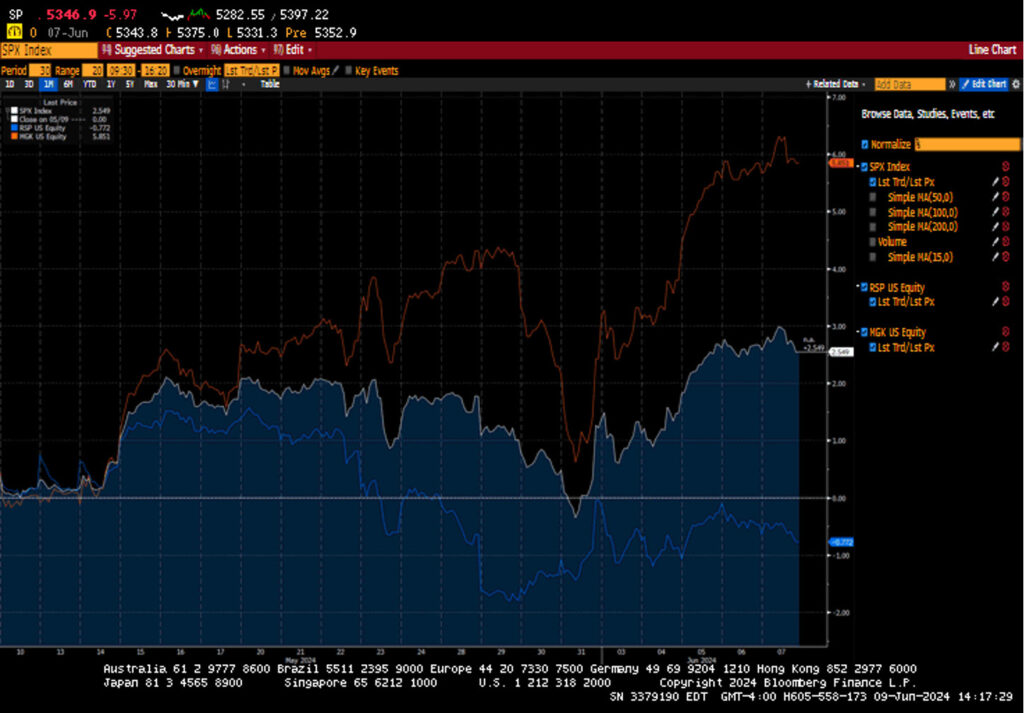The height and width of the screenshot is (713, 1024).
Task: Expand the Actions dropdown menu
Action: (x=240, y=50)
